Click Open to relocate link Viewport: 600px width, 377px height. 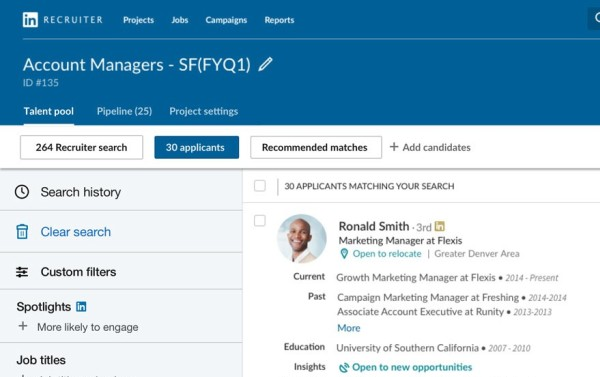click(387, 254)
